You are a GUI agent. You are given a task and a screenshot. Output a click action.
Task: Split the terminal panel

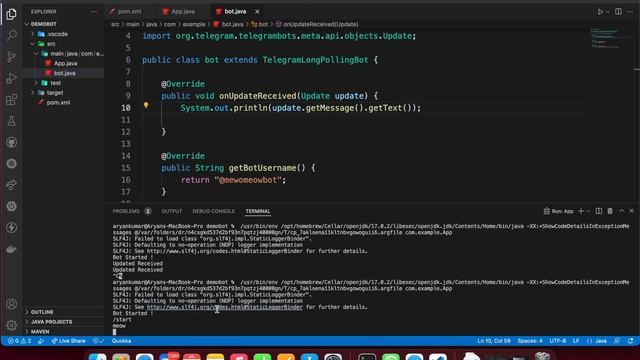(598, 211)
